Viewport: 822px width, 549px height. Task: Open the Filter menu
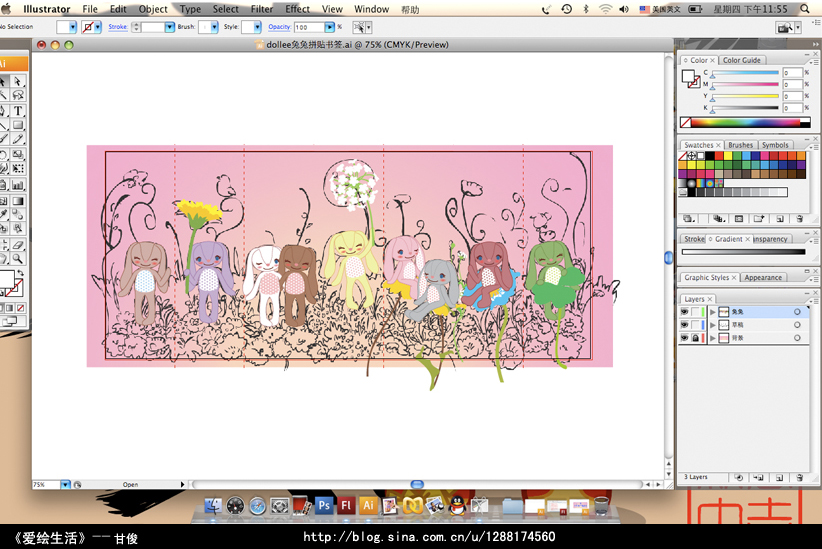[262, 9]
